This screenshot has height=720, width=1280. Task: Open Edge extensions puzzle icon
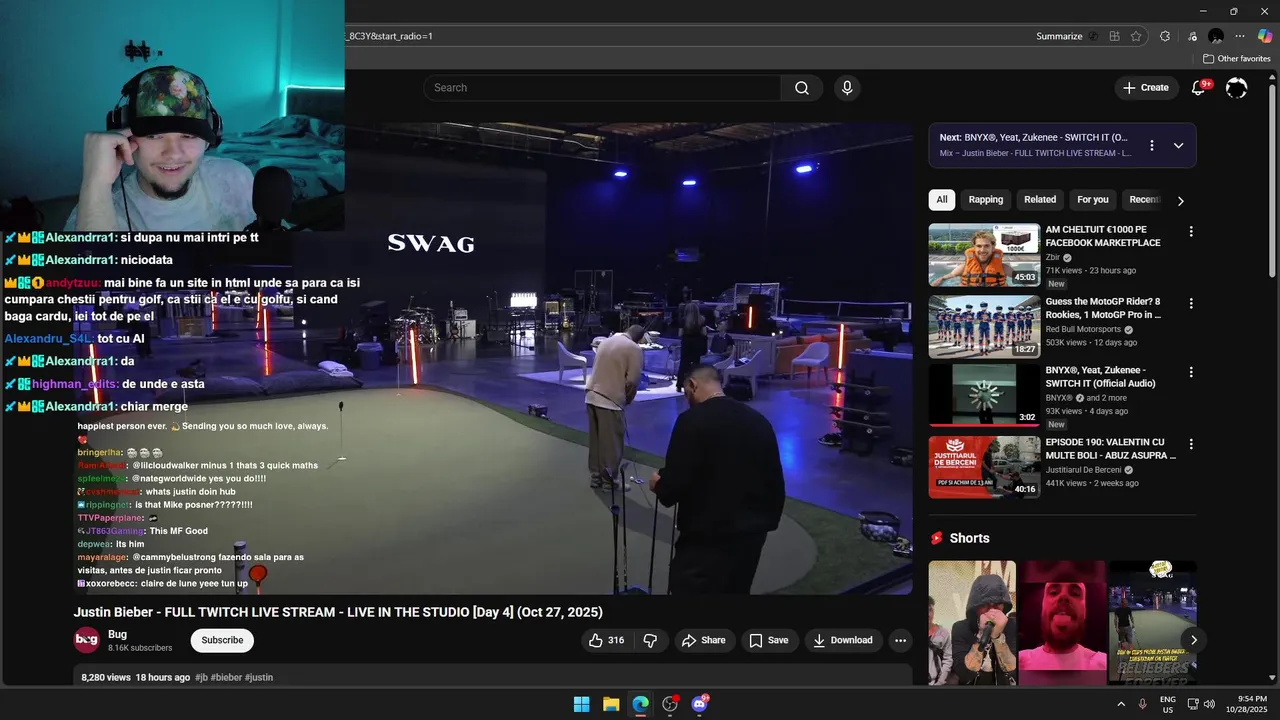[x=1165, y=36]
